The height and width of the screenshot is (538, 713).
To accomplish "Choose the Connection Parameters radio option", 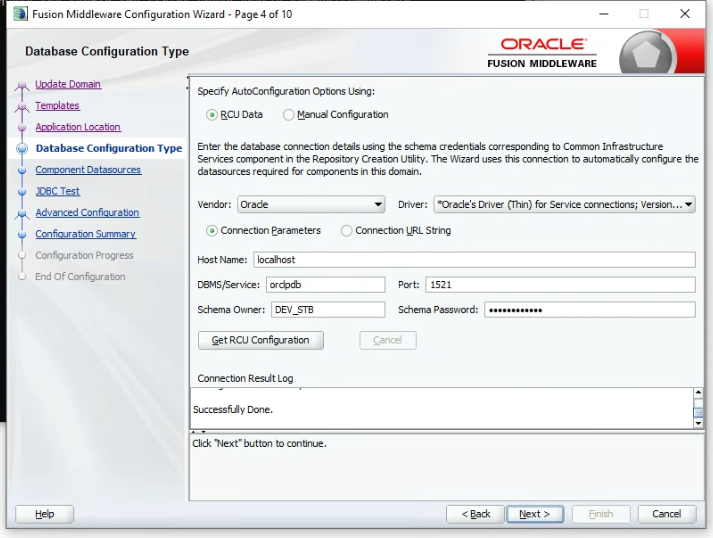I will (211, 231).
